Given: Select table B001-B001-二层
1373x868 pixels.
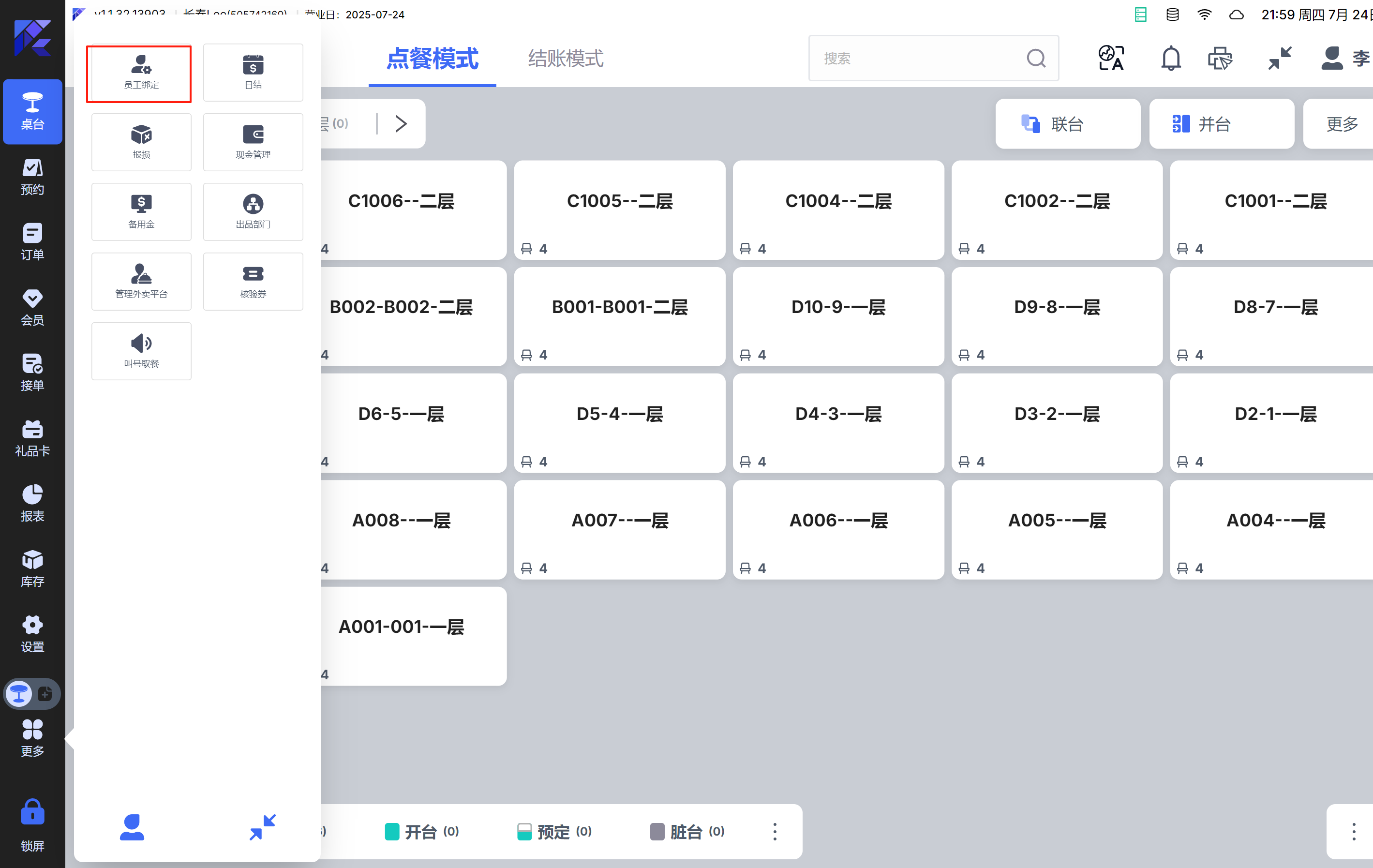Looking at the screenshot, I should click(x=620, y=316).
